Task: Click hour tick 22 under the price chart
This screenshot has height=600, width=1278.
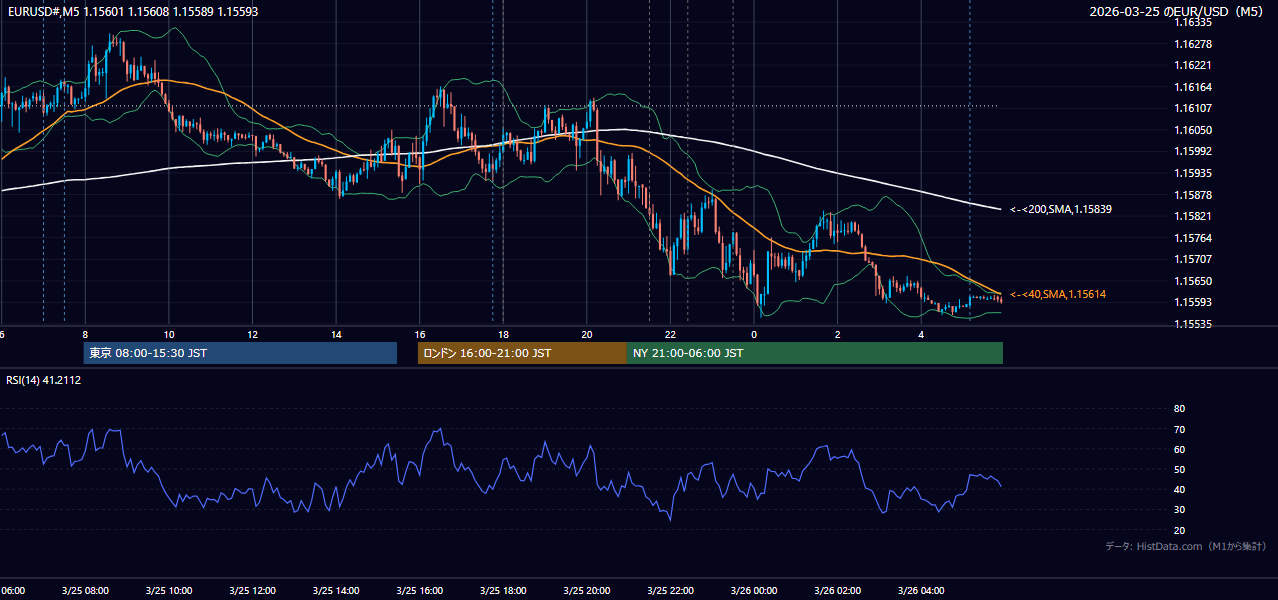Action: point(671,334)
